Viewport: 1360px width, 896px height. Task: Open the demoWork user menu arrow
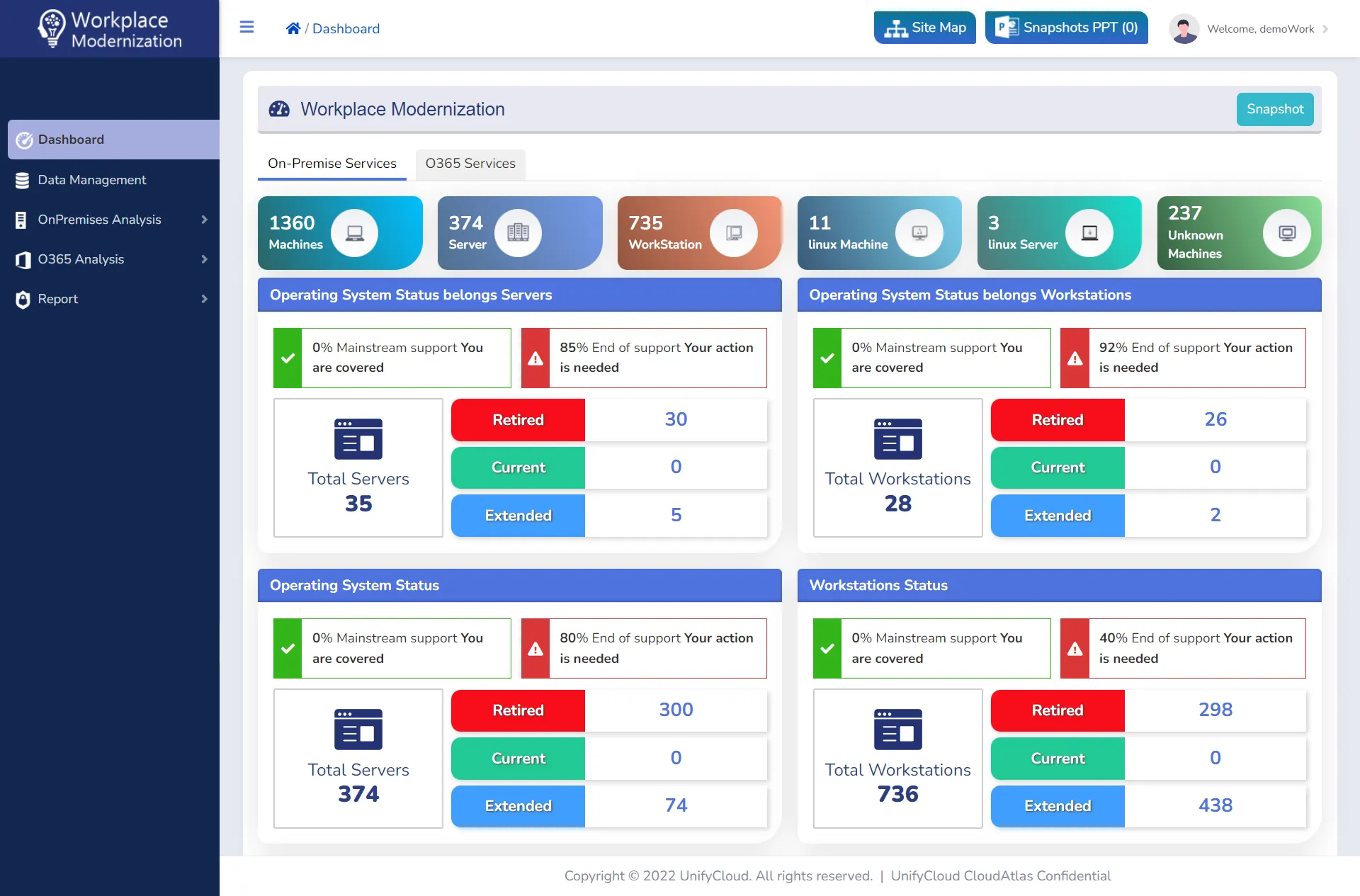click(x=1325, y=29)
